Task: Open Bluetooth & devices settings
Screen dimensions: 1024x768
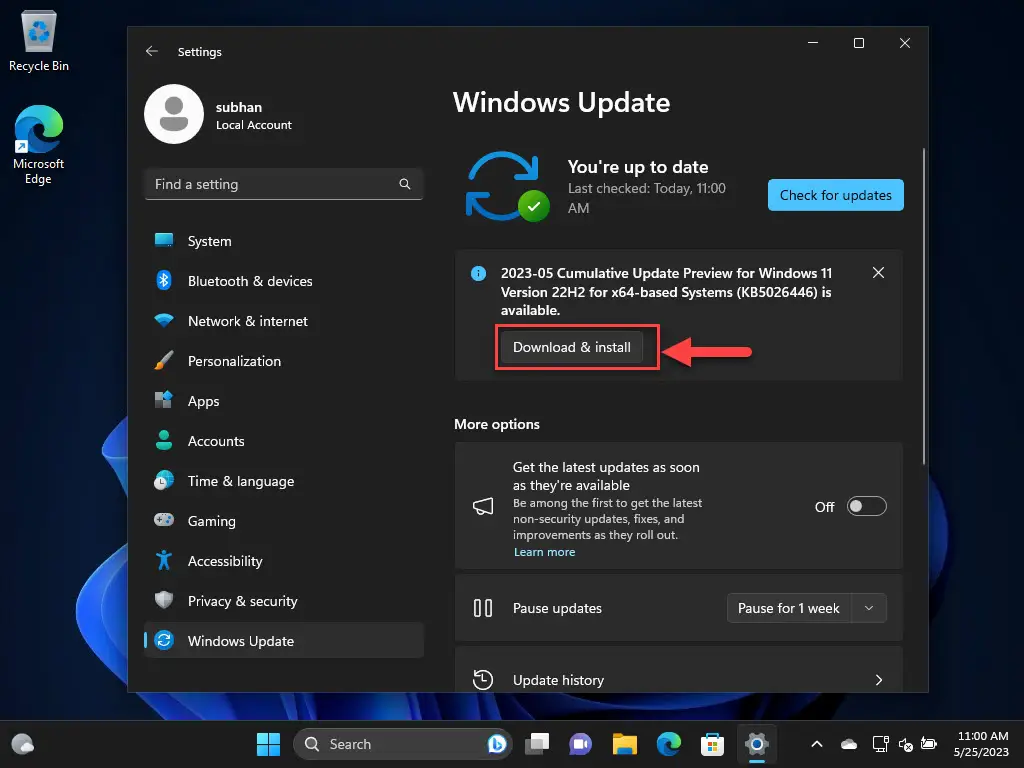Action: (283, 281)
